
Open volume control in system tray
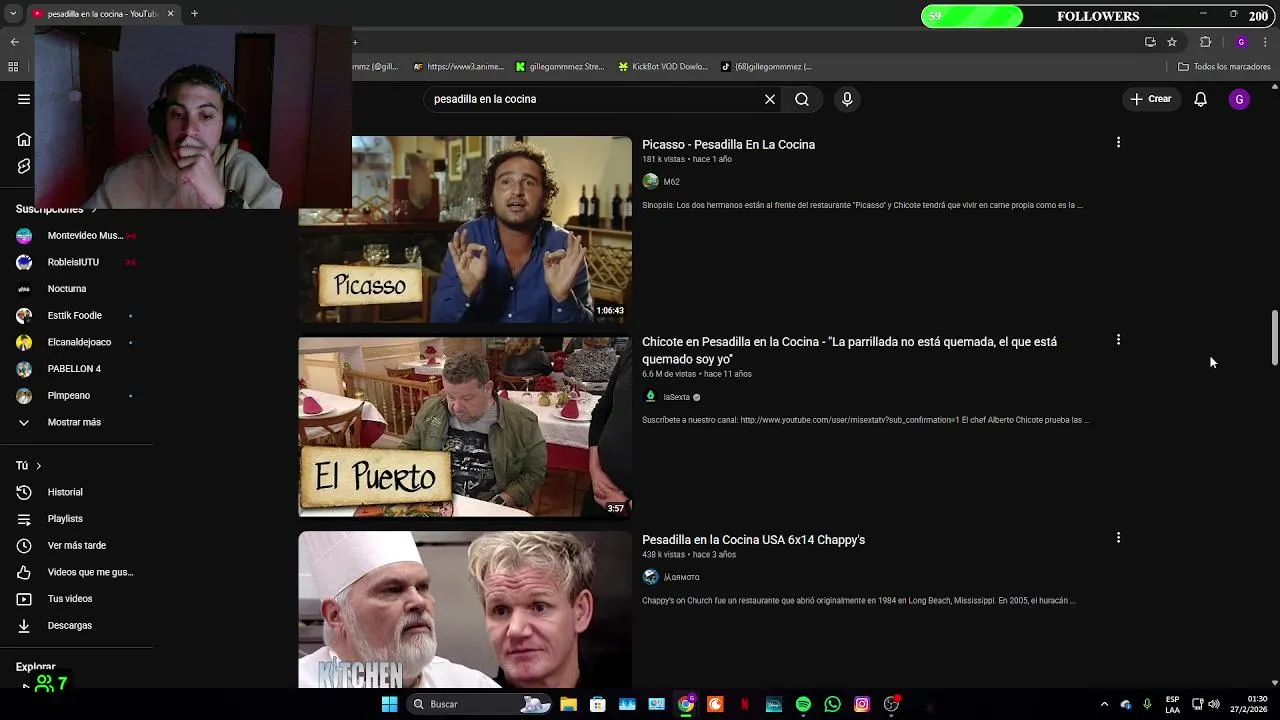pos(1214,704)
